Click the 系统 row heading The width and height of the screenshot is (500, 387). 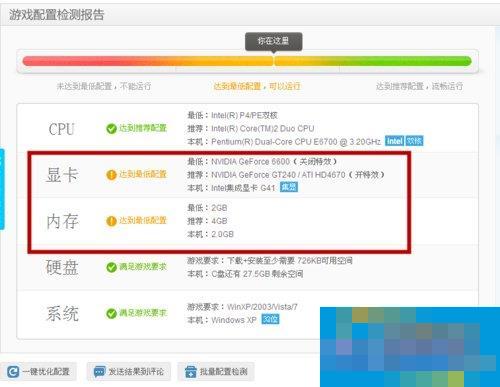point(62,314)
